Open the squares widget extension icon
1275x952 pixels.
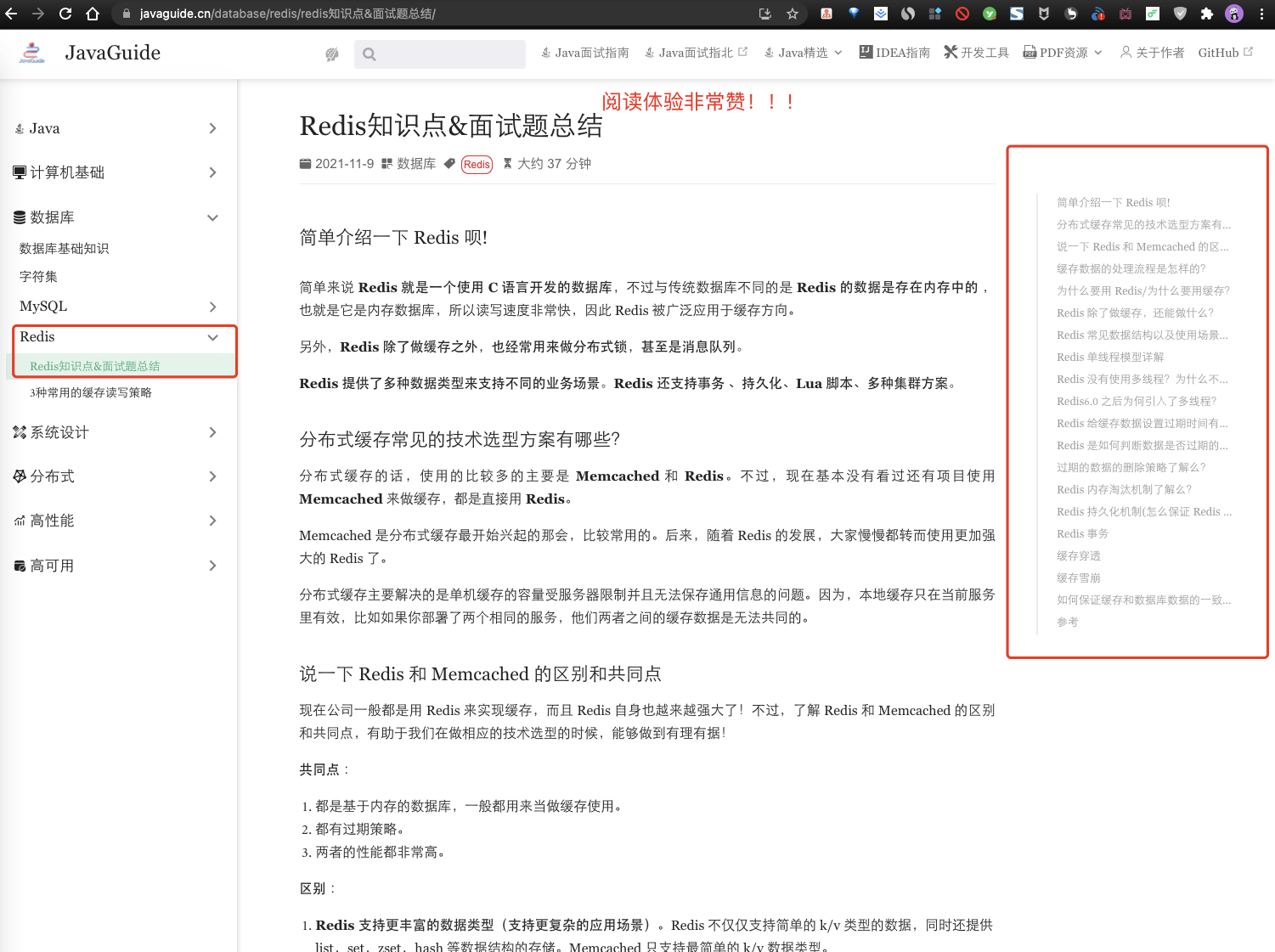tap(935, 14)
